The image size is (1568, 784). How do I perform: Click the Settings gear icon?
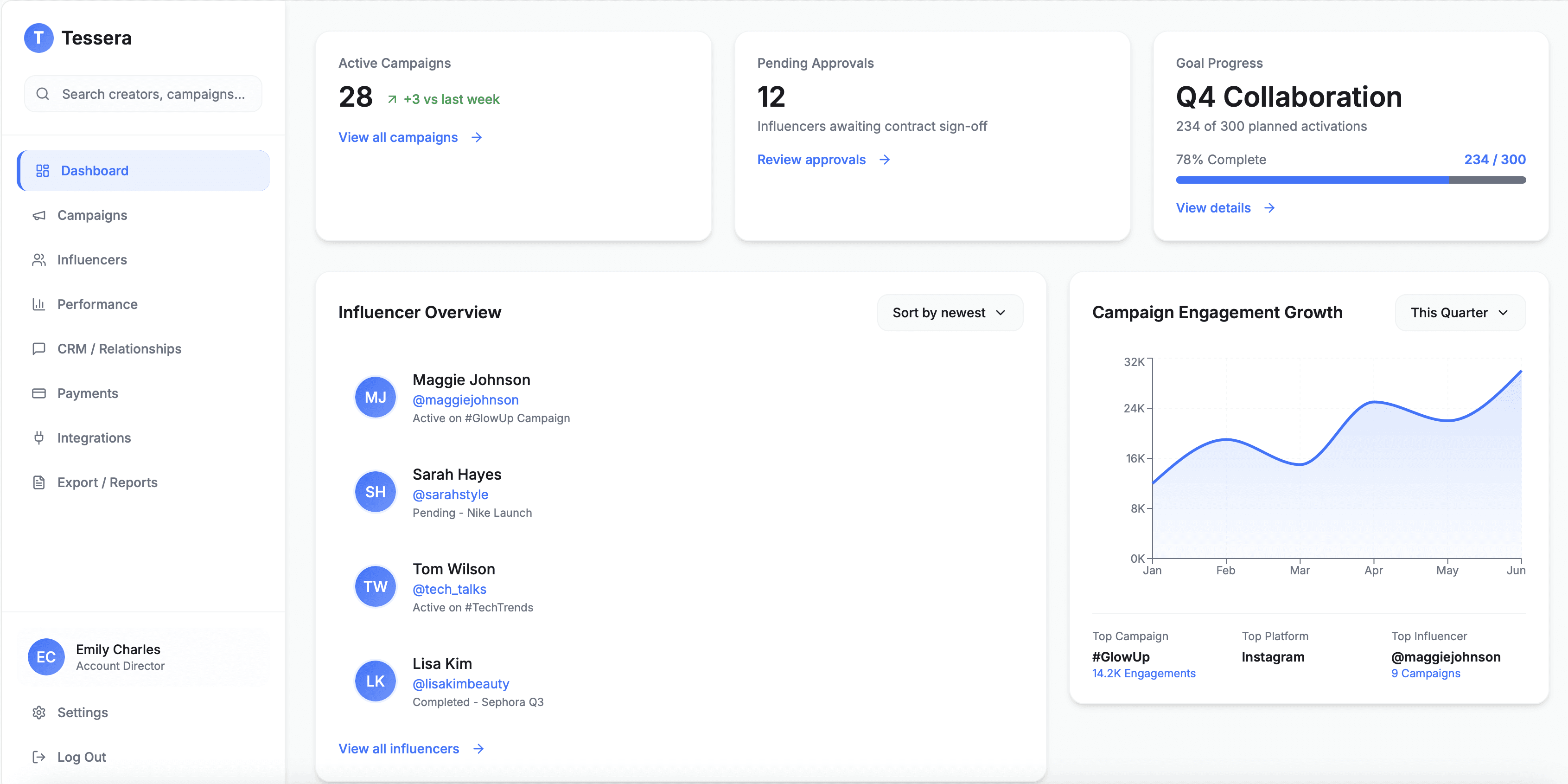pyautogui.click(x=39, y=712)
